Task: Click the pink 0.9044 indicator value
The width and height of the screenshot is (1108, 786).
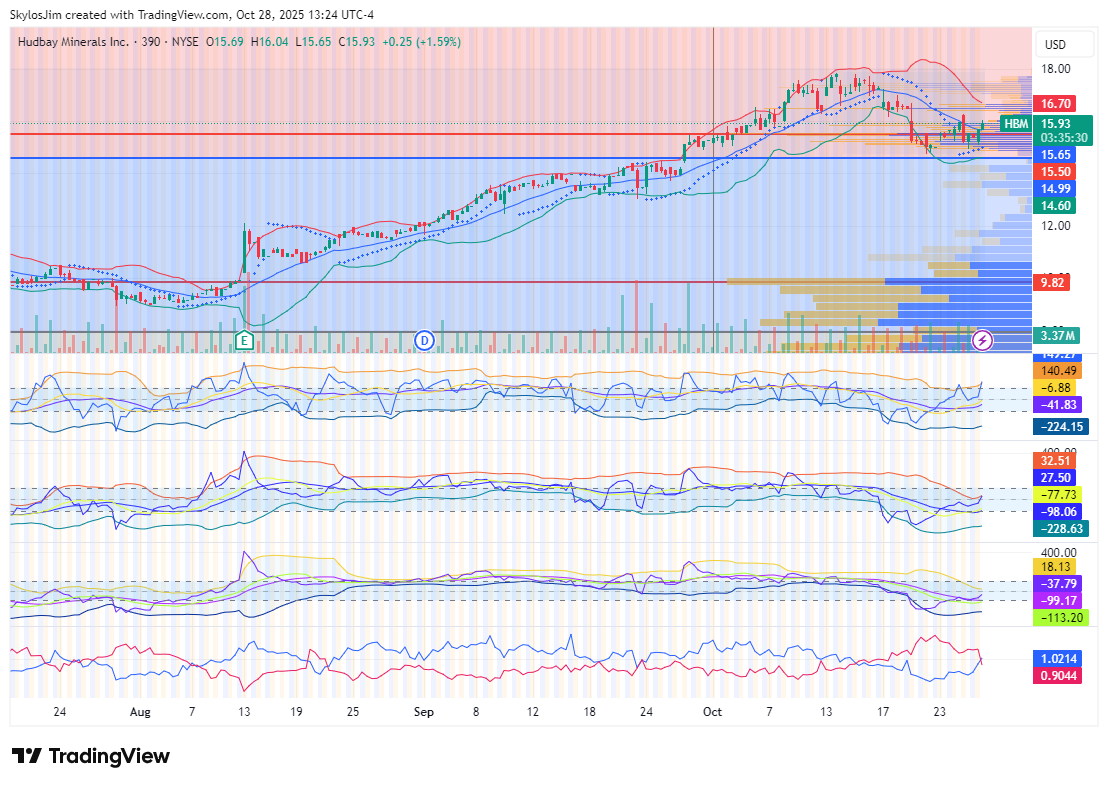Action: click(1058, 676)
